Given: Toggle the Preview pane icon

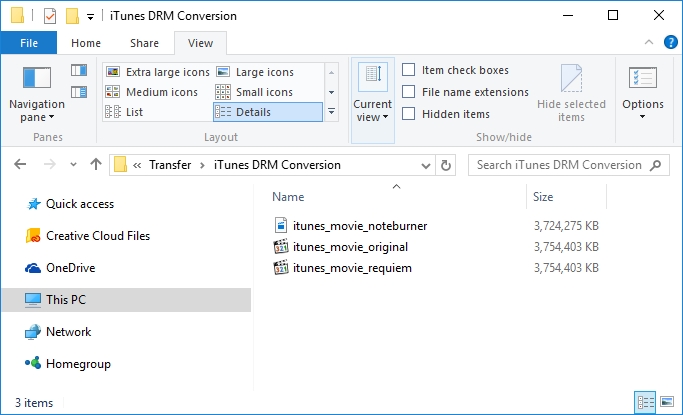Looking at the screenshot, I should click(79, 71).
